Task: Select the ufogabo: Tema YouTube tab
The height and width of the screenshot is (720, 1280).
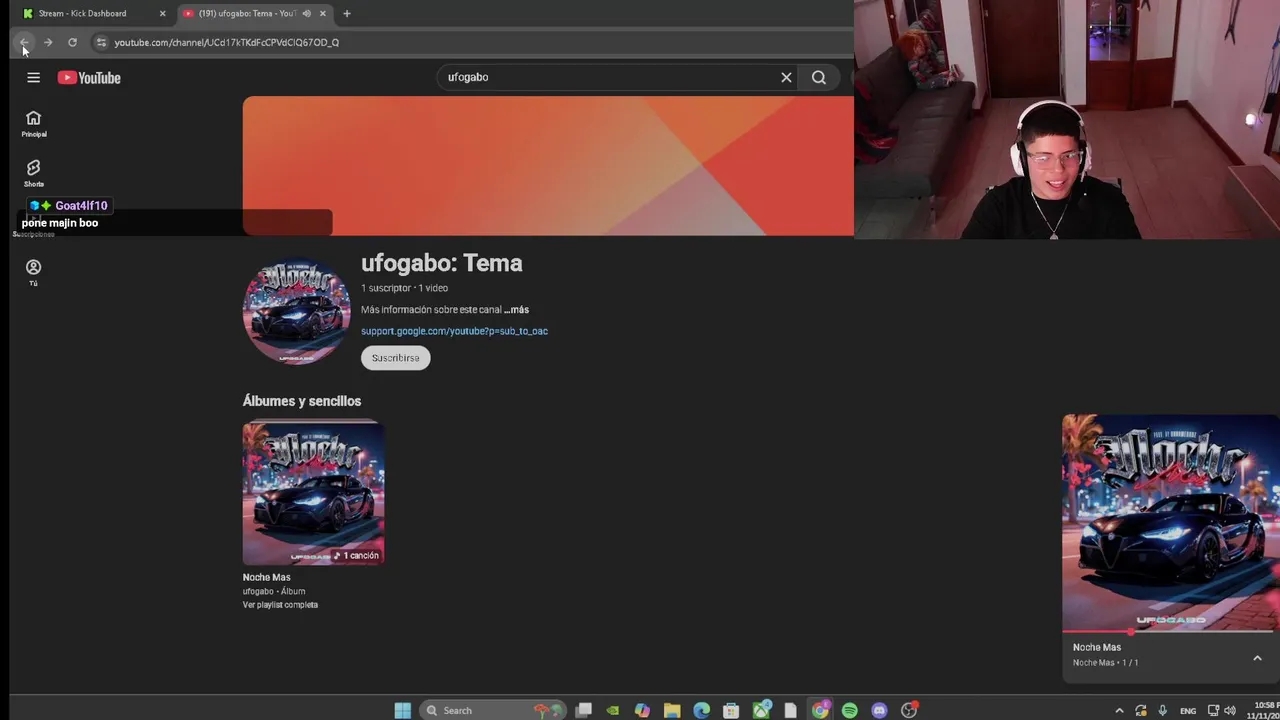Action: (x=255, y=13)
